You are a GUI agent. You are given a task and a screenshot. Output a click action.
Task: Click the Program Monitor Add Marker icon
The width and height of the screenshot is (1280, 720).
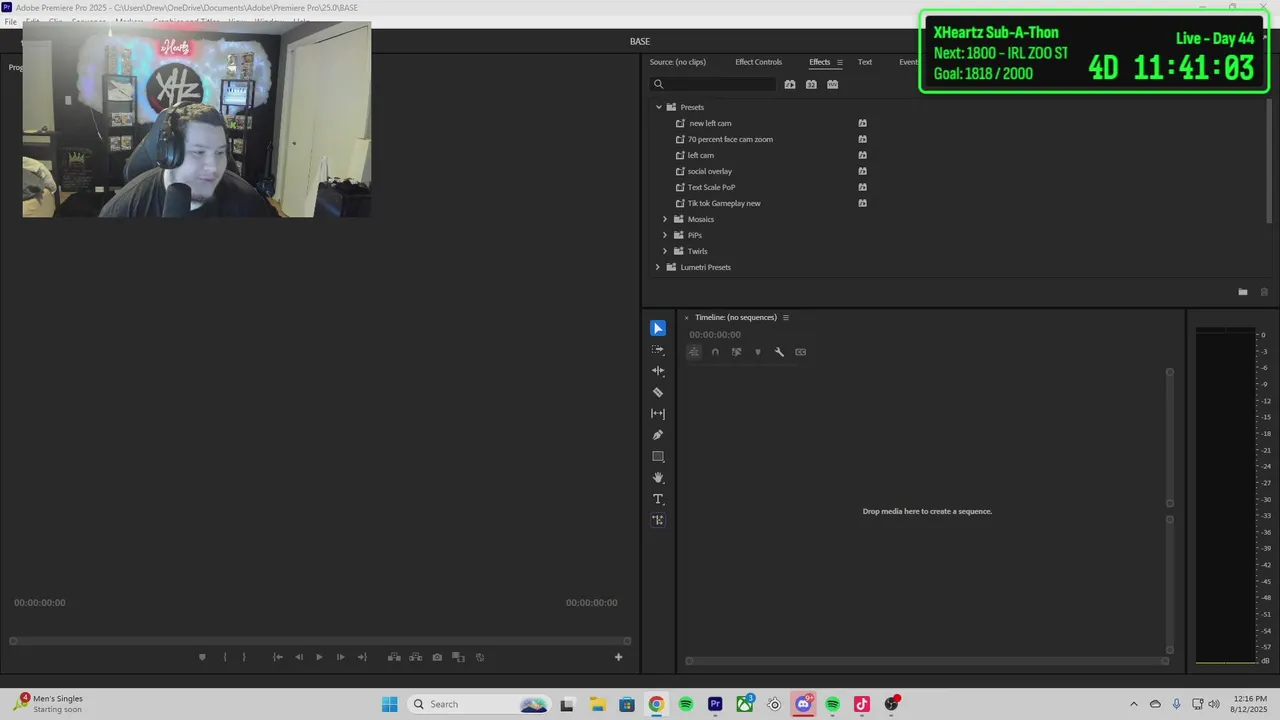click(202, 657)
